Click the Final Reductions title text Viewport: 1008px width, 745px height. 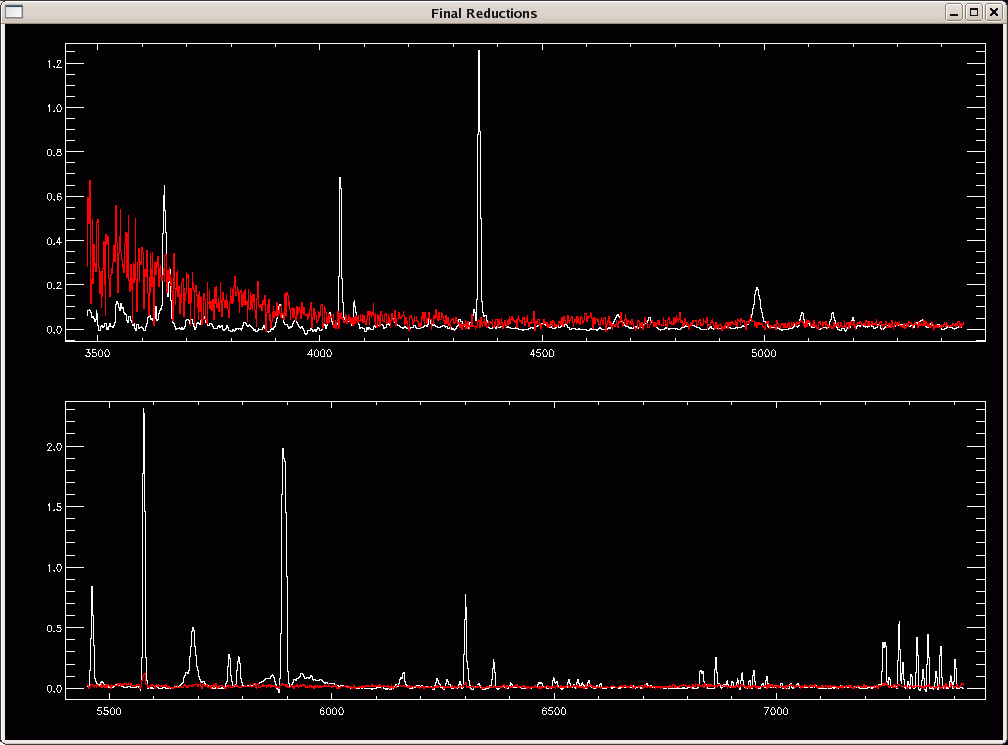484,13
